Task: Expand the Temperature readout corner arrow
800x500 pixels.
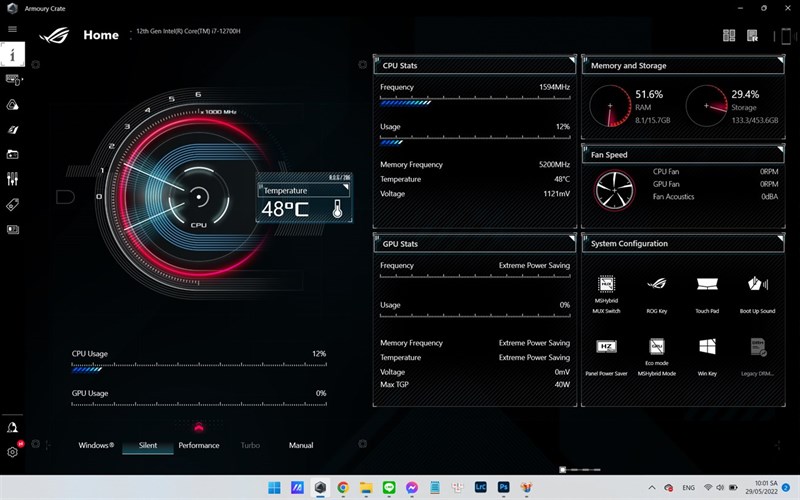Action: click(346, 187)
